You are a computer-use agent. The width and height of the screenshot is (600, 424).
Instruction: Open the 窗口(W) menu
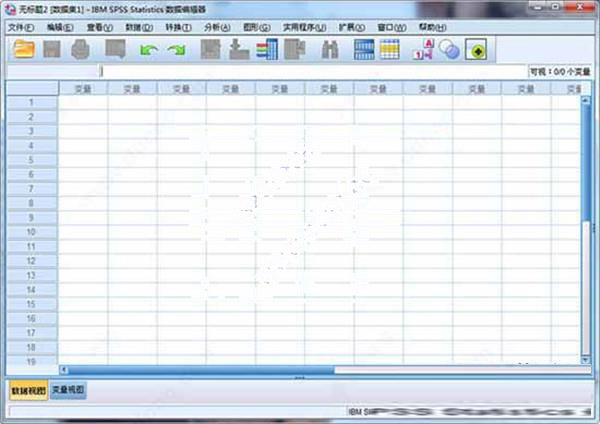392,28
